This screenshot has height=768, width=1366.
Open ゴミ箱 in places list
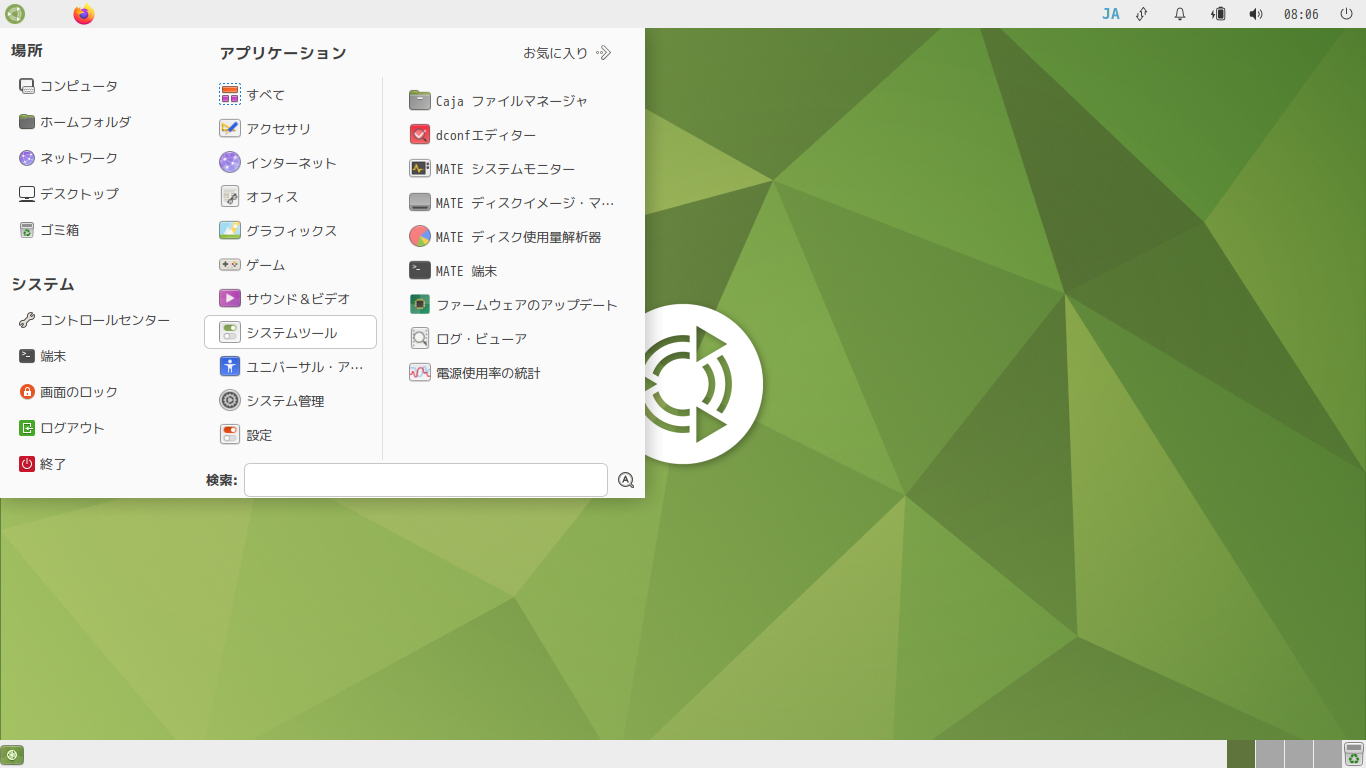(48, 230)
